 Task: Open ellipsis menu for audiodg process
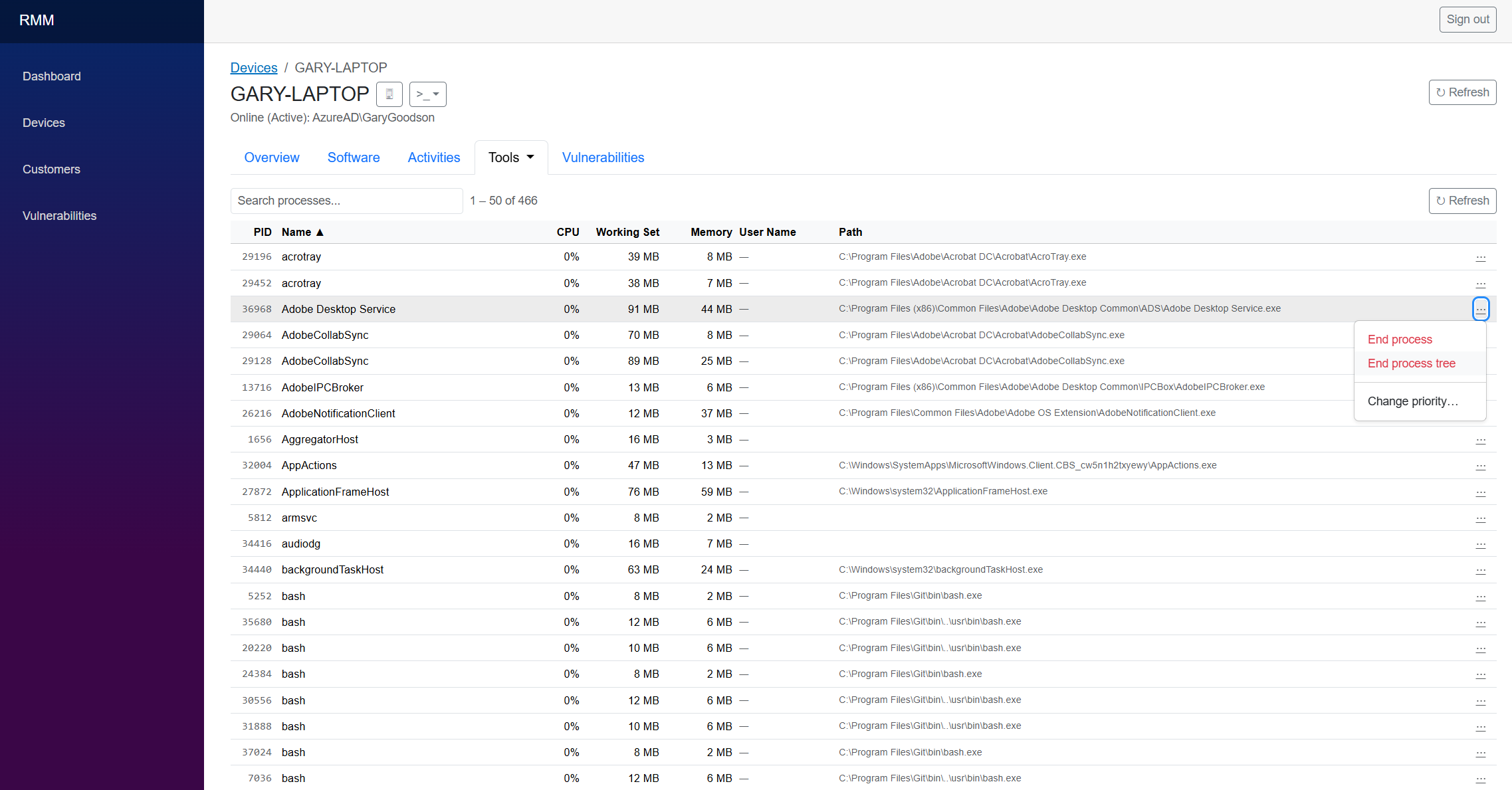tap(1481, 544)
